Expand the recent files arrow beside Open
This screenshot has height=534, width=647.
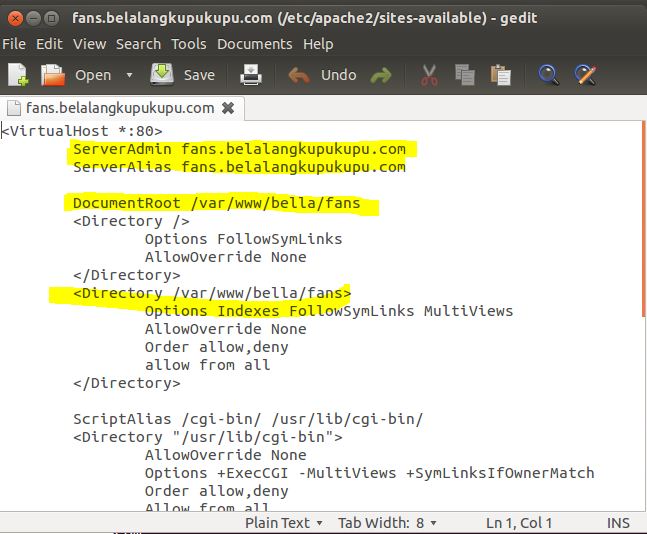click(x=129, y=75)
